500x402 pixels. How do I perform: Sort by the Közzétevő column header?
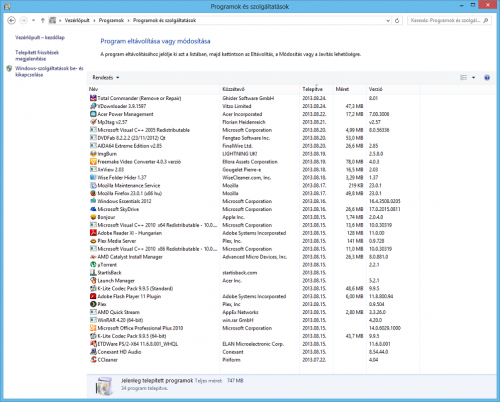(260, 89)
